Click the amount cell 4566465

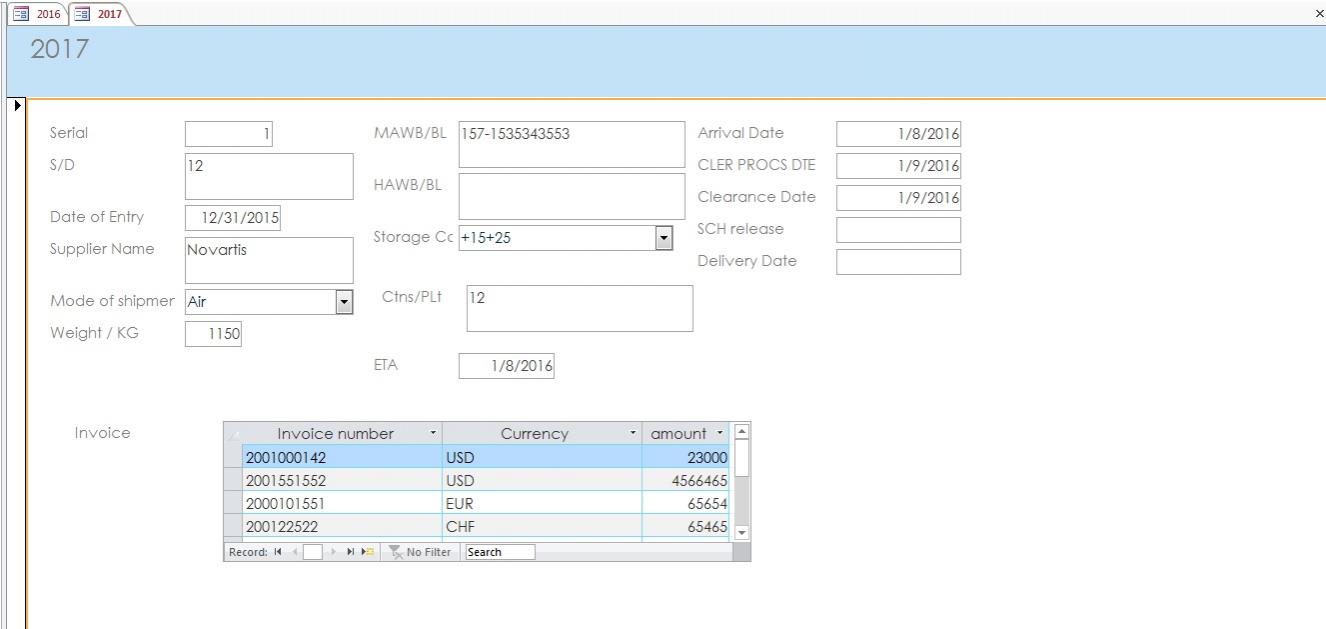686,480
